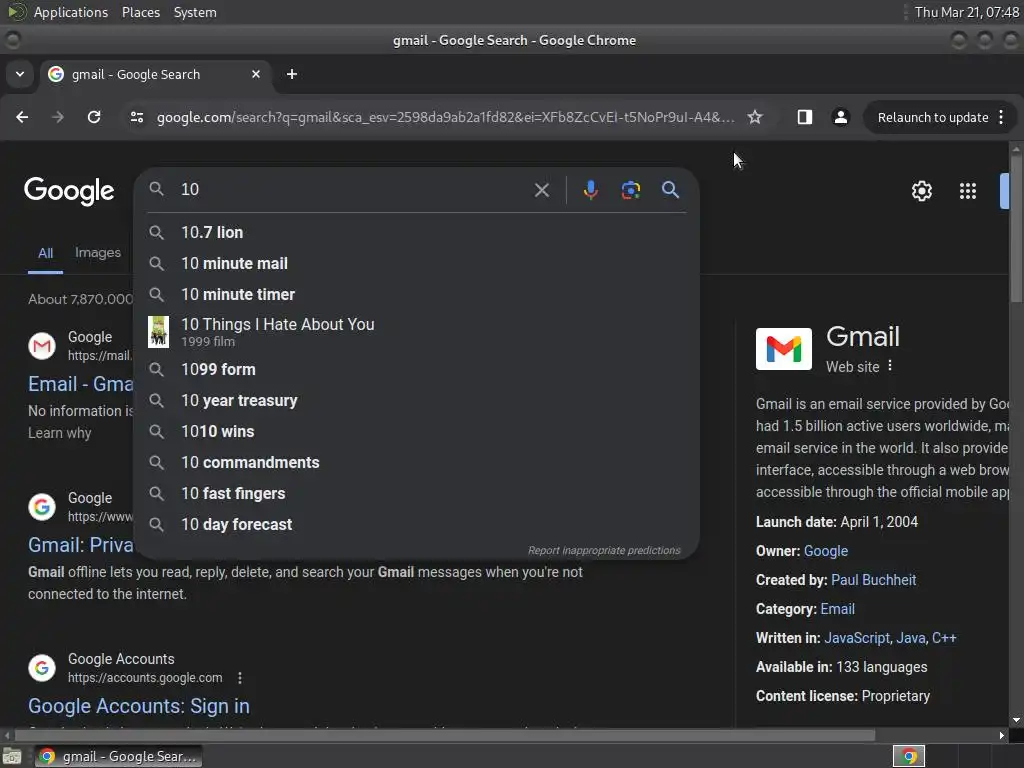Click Google Accounts result favicon
This screenshot has height=768, width=1024.
click(x=42, y=668)
